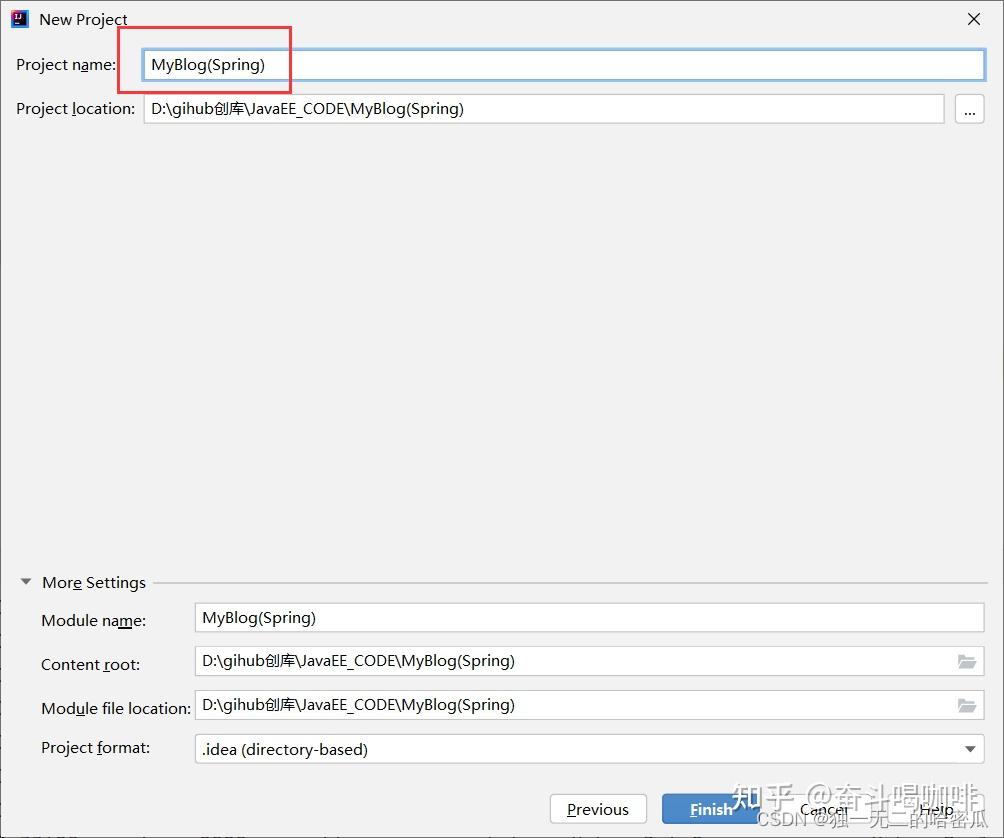Image resolution: width=1004 pixels, height=838 pixels.
Task: Click the Module name field
Action: click(590, 617)
